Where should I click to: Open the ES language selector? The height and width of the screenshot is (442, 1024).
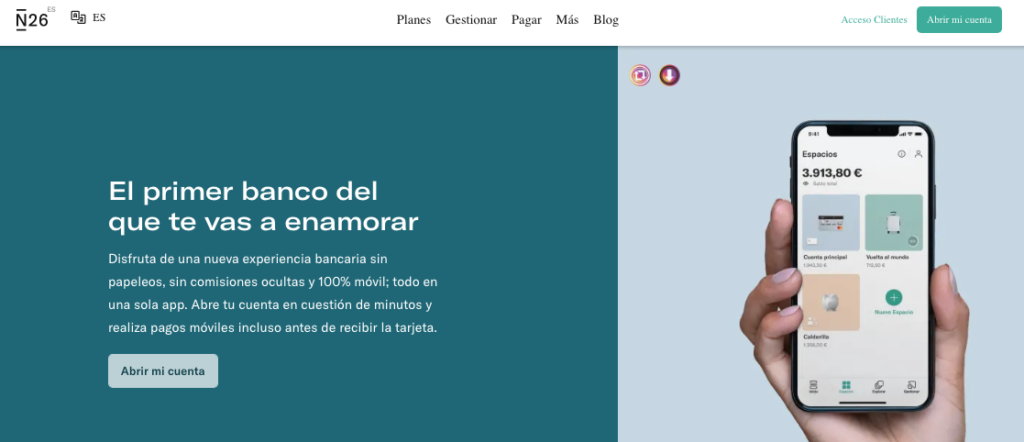pyautogui.click(x=99, y=18)
